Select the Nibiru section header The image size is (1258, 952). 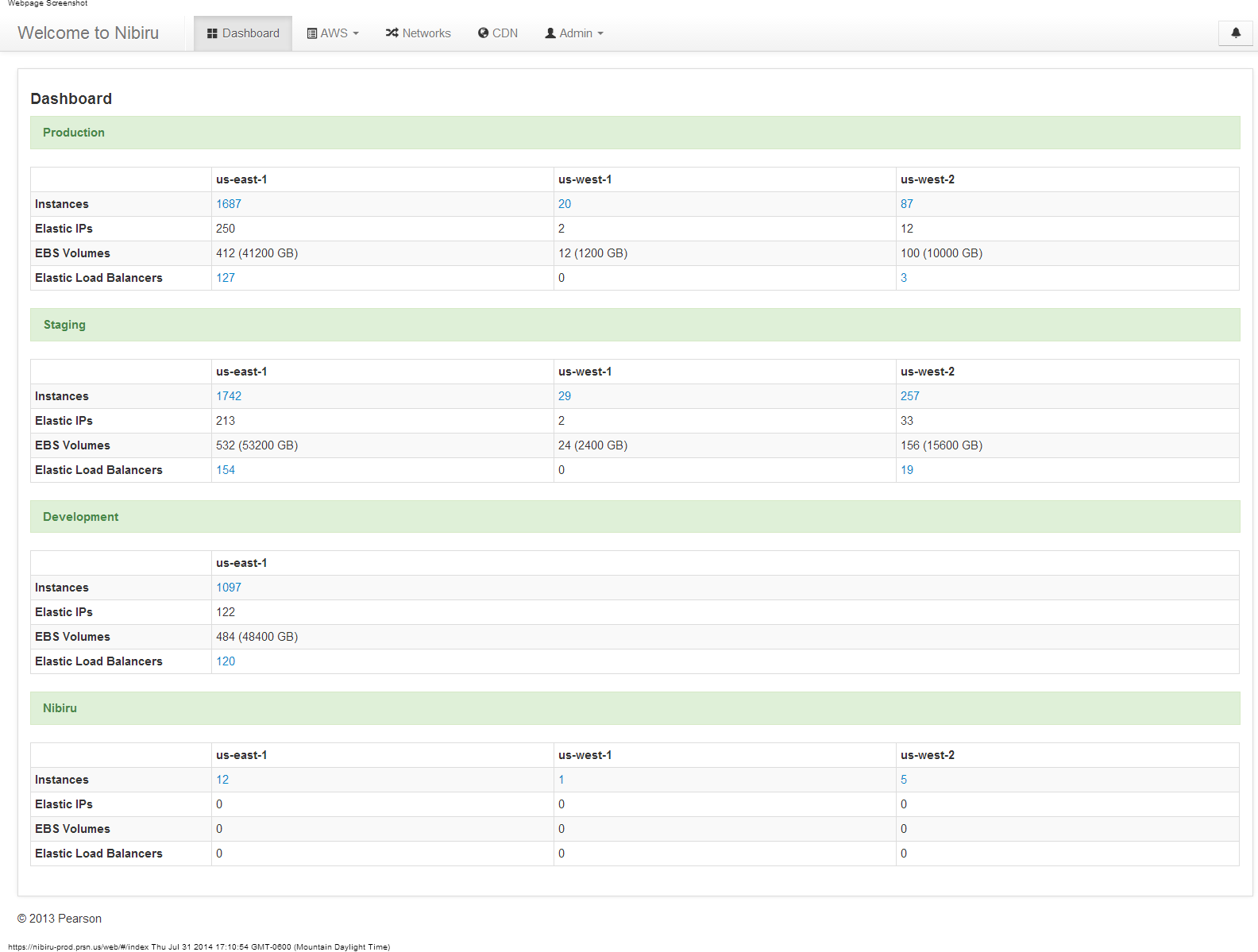tap(60, 708)
